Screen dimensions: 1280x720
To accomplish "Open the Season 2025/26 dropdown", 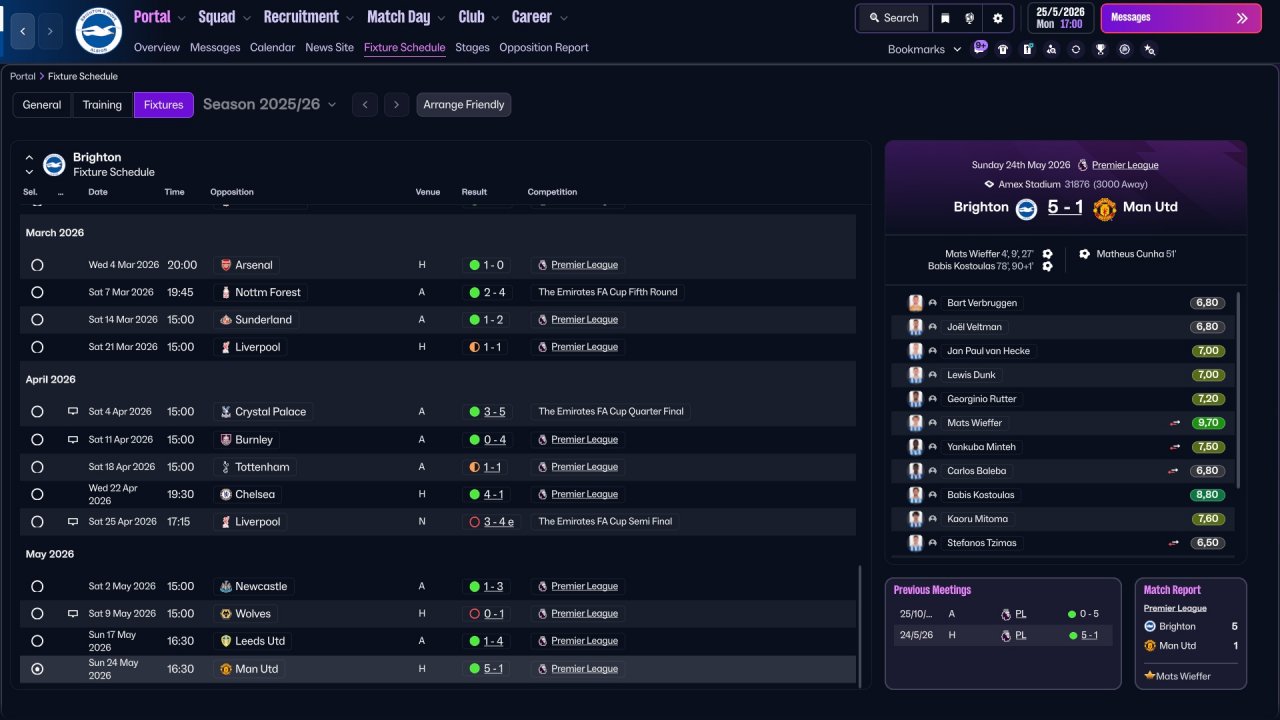I will (270, 104).
